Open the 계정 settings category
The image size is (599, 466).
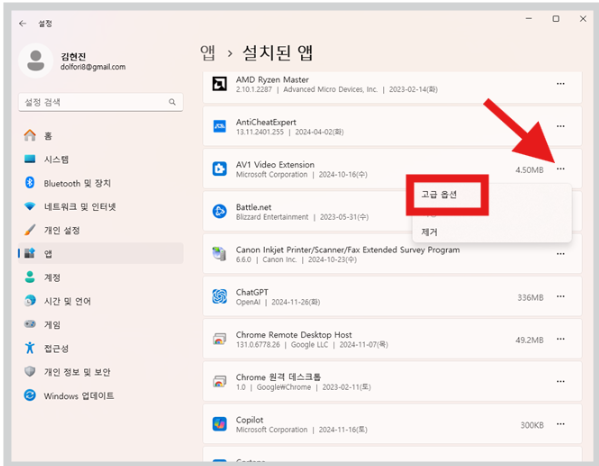[x=100, y=277]
